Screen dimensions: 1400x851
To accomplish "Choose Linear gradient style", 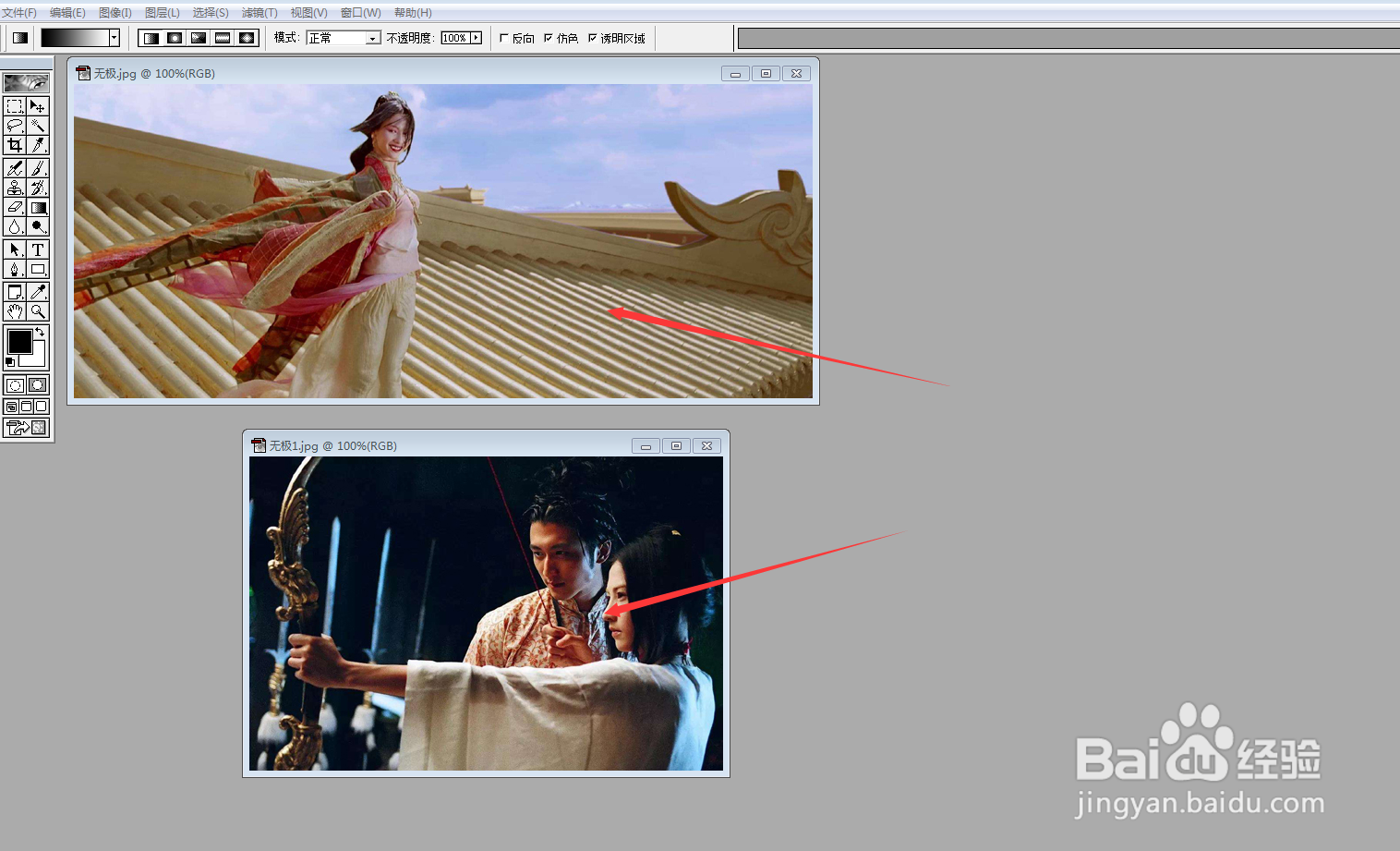I will (151, 38).
